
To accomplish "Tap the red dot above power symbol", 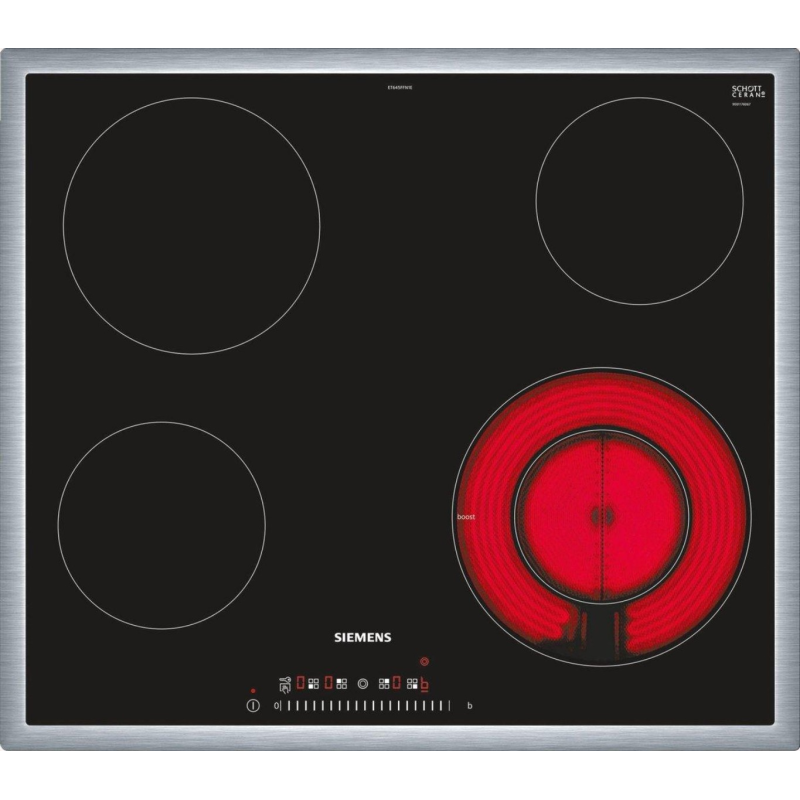I will click(253, 691).
